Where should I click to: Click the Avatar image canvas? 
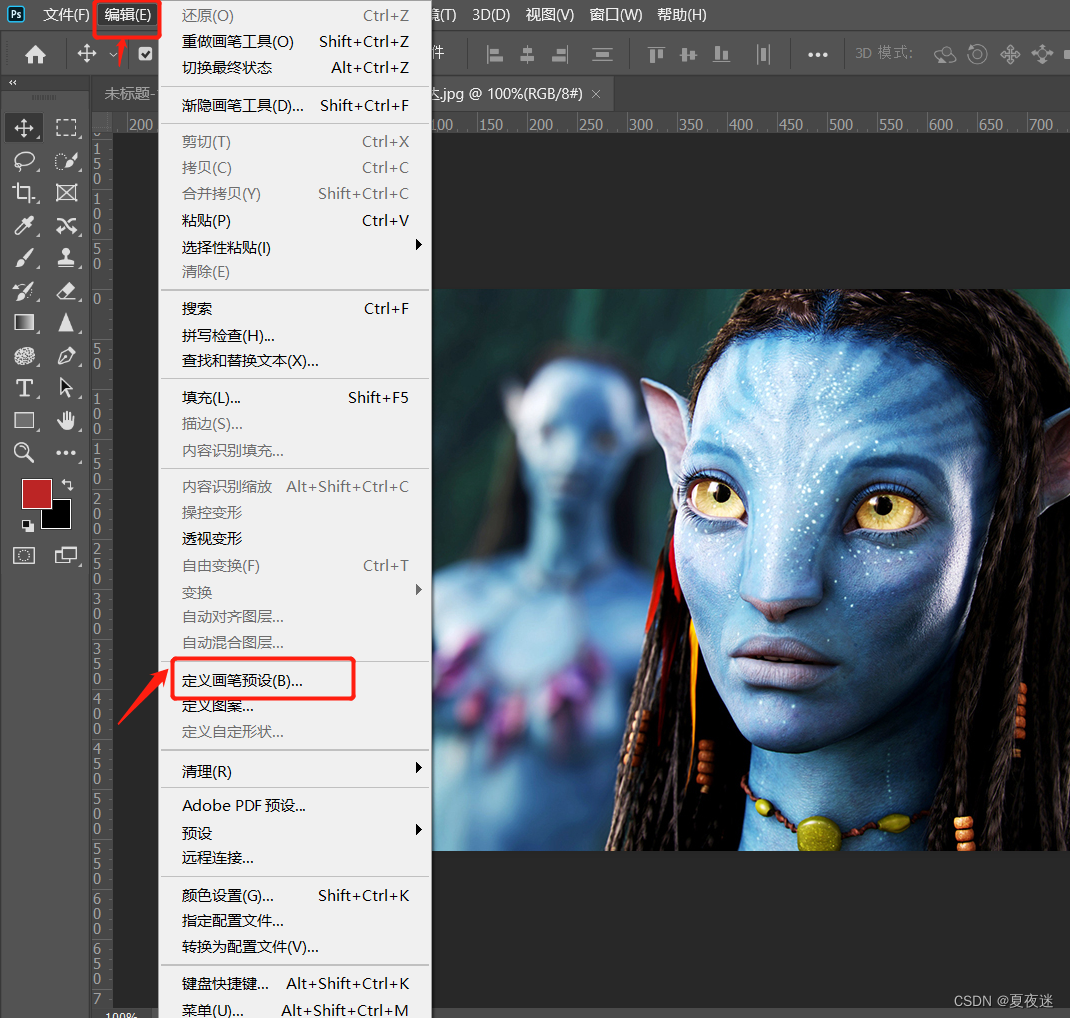pyautogui.click(x=751, y=570)
